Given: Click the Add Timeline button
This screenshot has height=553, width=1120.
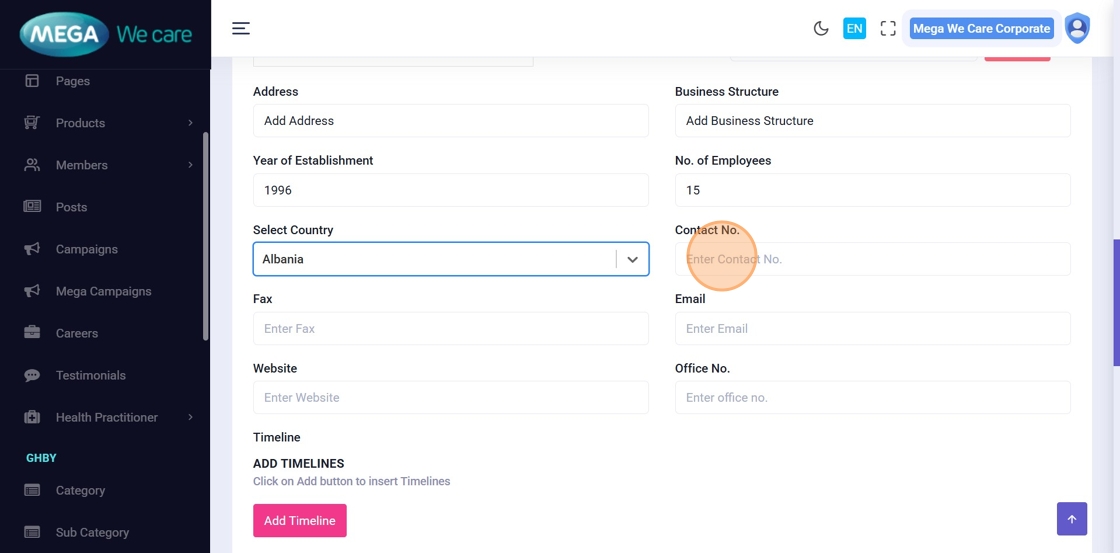Looking at the screenshot, I should [299, 521].
